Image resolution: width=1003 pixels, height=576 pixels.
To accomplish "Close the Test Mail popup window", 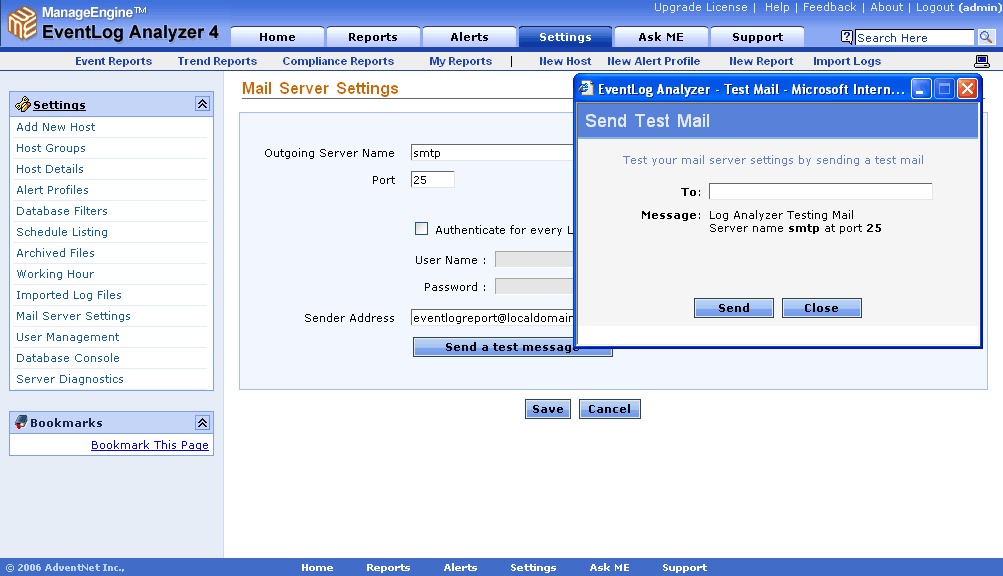I will tap(967, 88).
